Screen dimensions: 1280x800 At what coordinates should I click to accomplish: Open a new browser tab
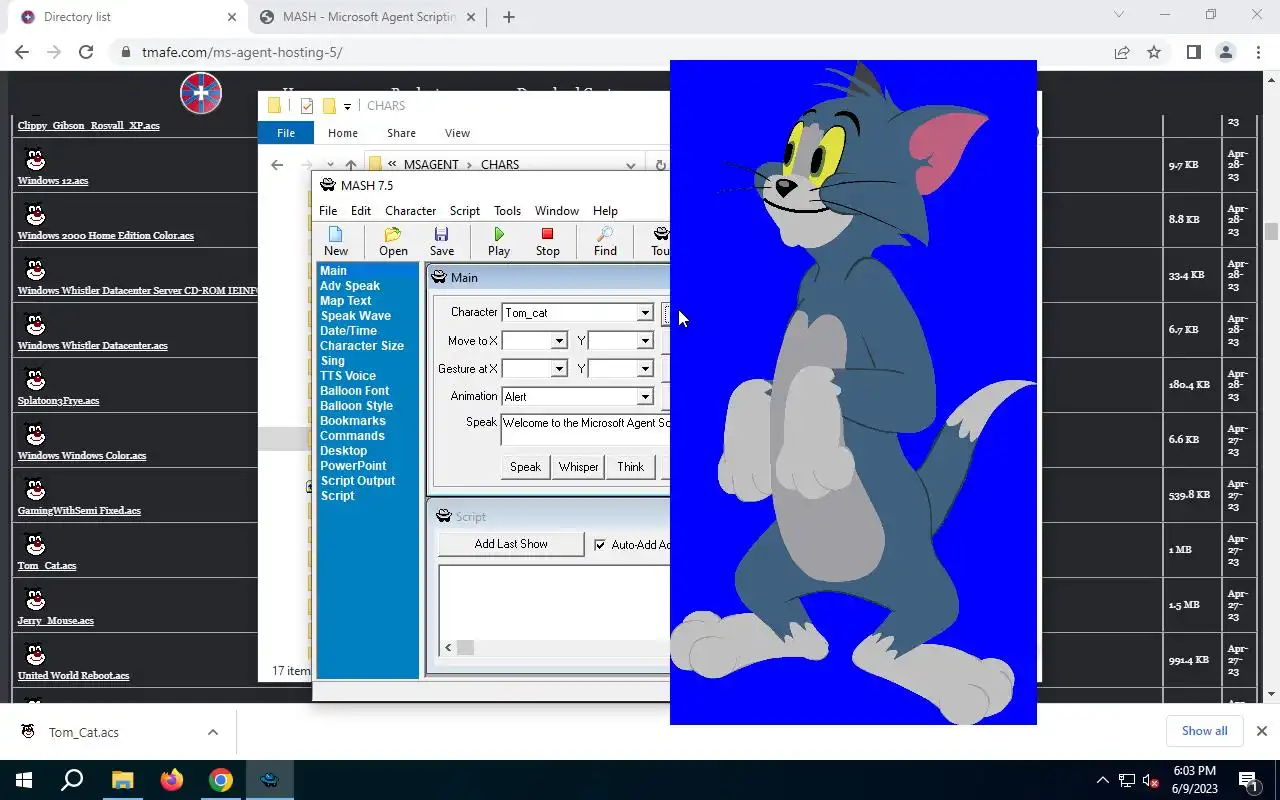pyautogui.click(x=508, y=17)
